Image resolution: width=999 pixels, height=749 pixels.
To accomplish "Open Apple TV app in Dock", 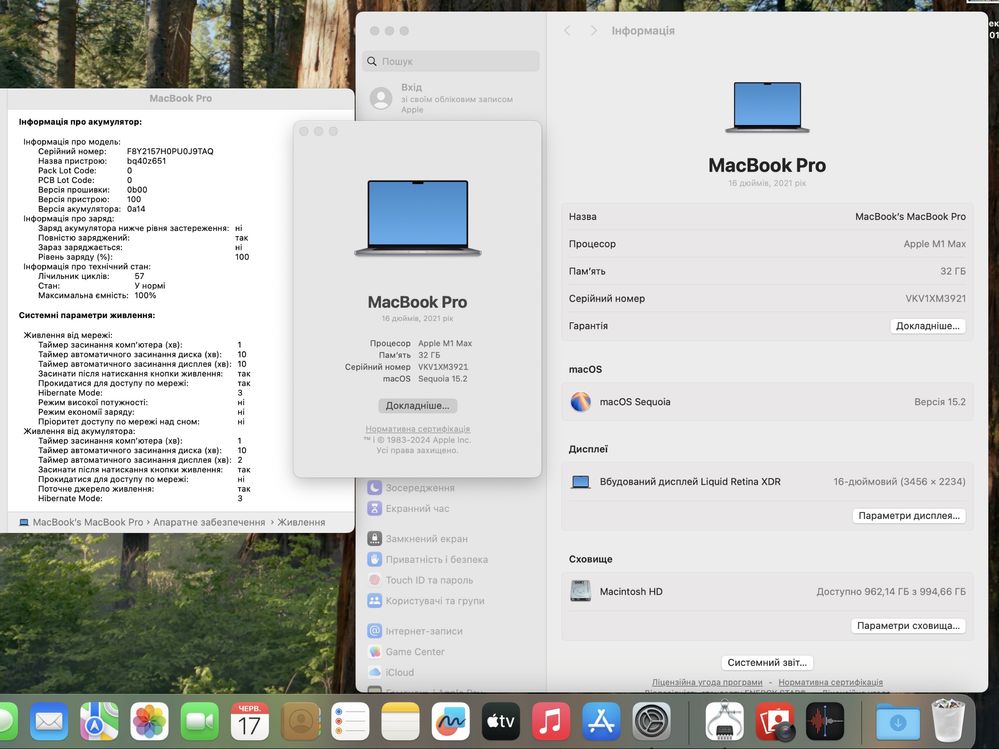I will pyautogui.click(x=501, y=722).
